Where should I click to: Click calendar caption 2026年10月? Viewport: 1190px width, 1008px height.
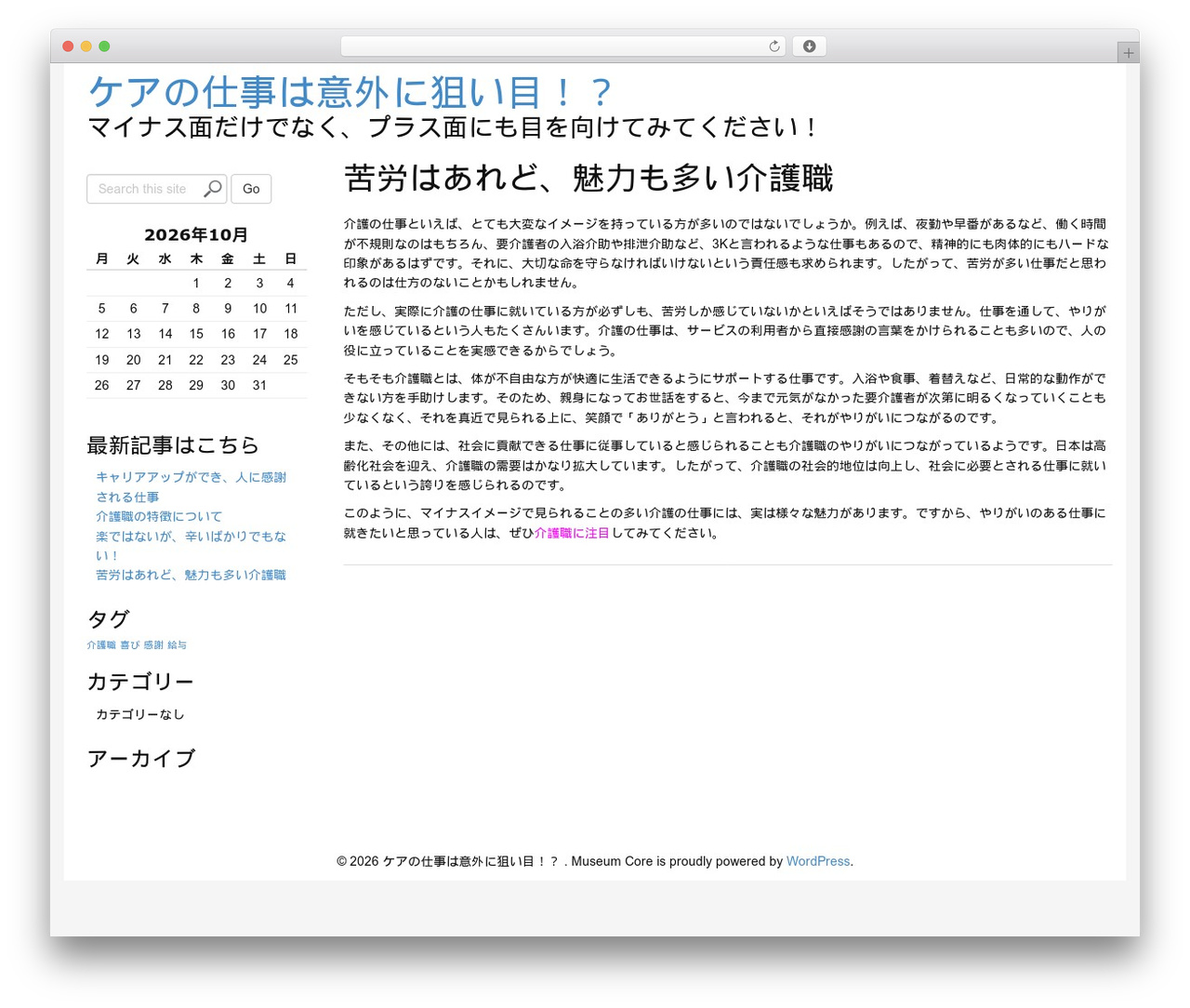[x=196, y=234]
